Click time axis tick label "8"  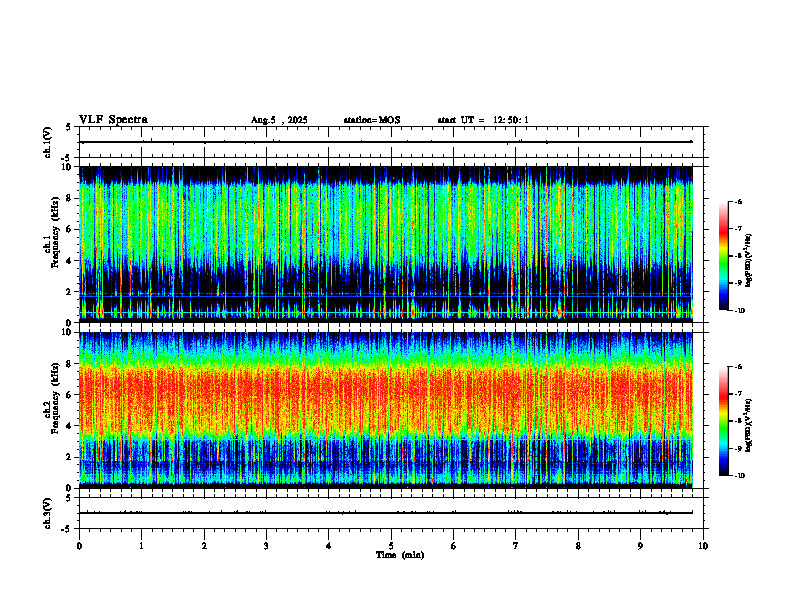click(x=578, y=546)
